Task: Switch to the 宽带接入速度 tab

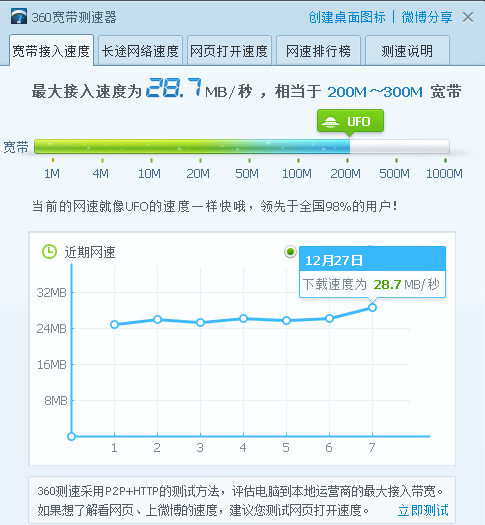Action: pyautogui.click(x=51, y=51)
